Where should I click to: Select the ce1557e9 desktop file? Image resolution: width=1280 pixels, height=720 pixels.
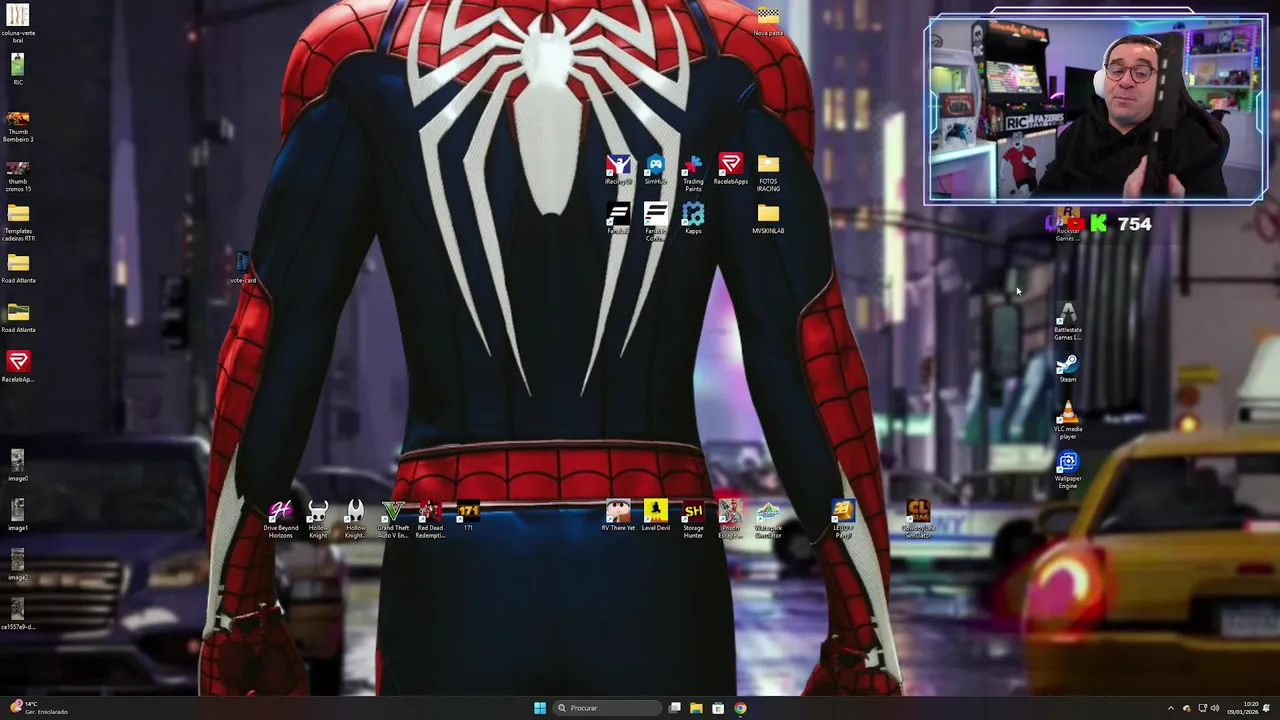pyautogui.click(x=18, y=615)
